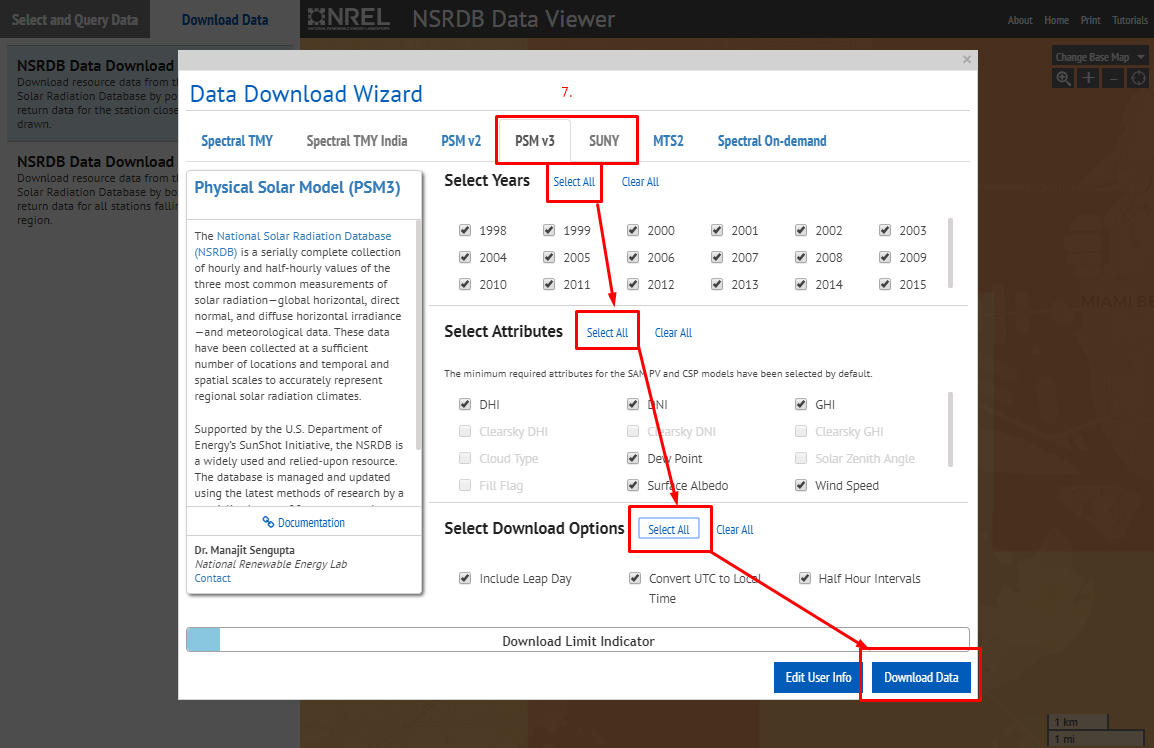
Task: Toggle the Dew Point checkbox
Action: [633, 459]
